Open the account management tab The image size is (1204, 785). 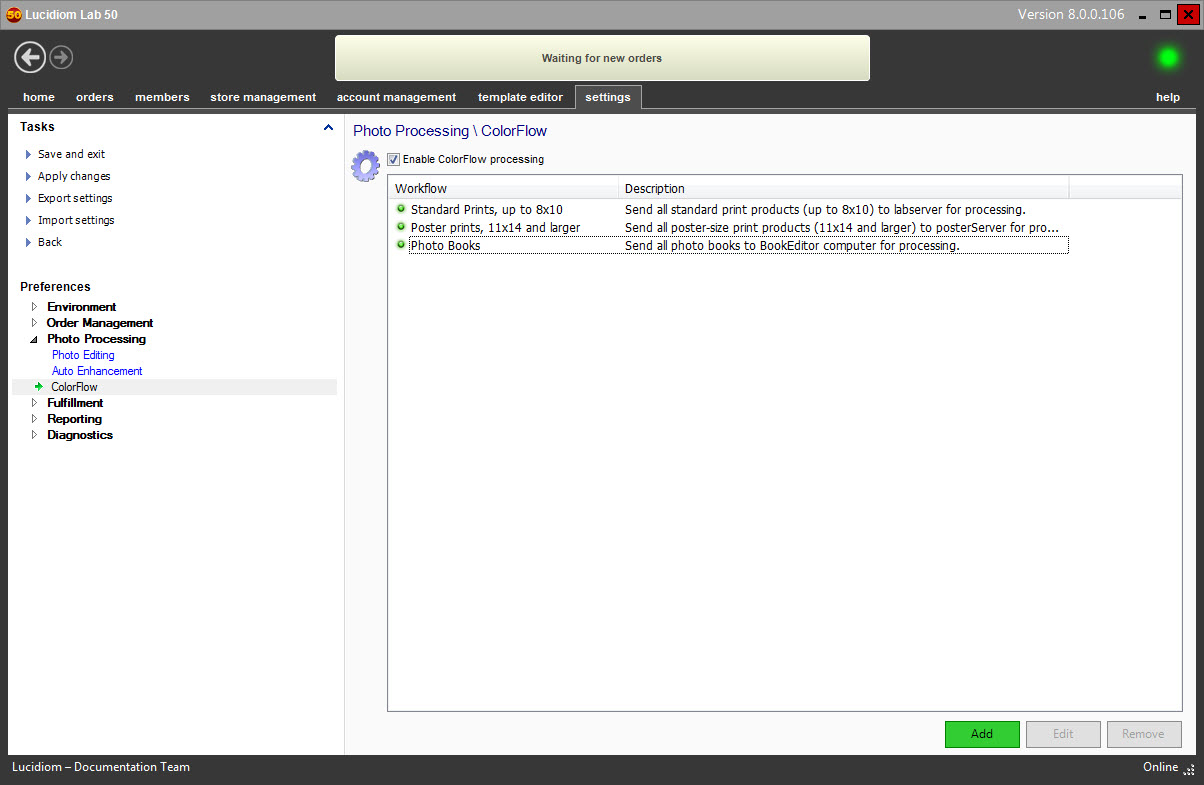pyautogui.click(x=396, y=97)
